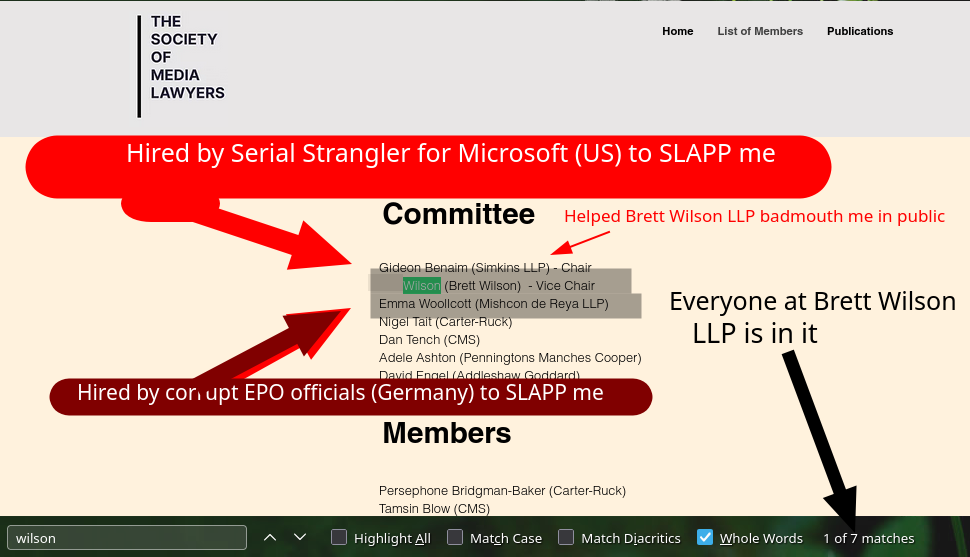Click the Committee heading

pos(458,214)
